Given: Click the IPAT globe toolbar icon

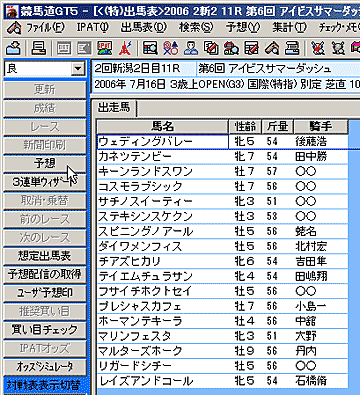Looking at the screenshot, I should coord(104,48).
